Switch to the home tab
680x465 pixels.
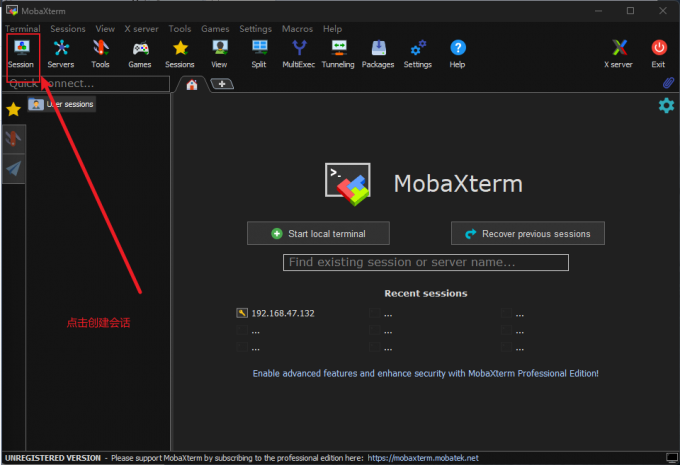[x=192, y=85]
